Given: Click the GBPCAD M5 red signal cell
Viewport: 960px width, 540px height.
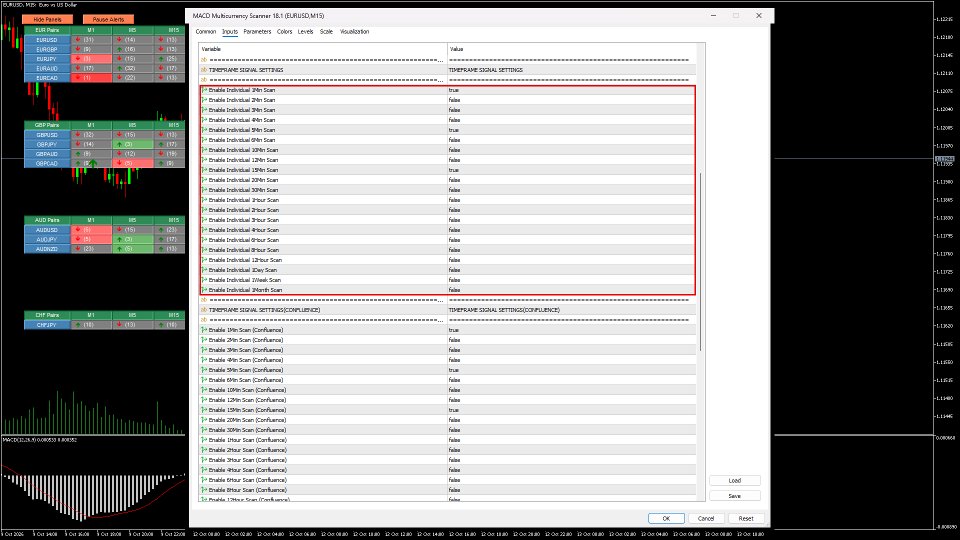Looking at the screenshot, I should point(133,163).
